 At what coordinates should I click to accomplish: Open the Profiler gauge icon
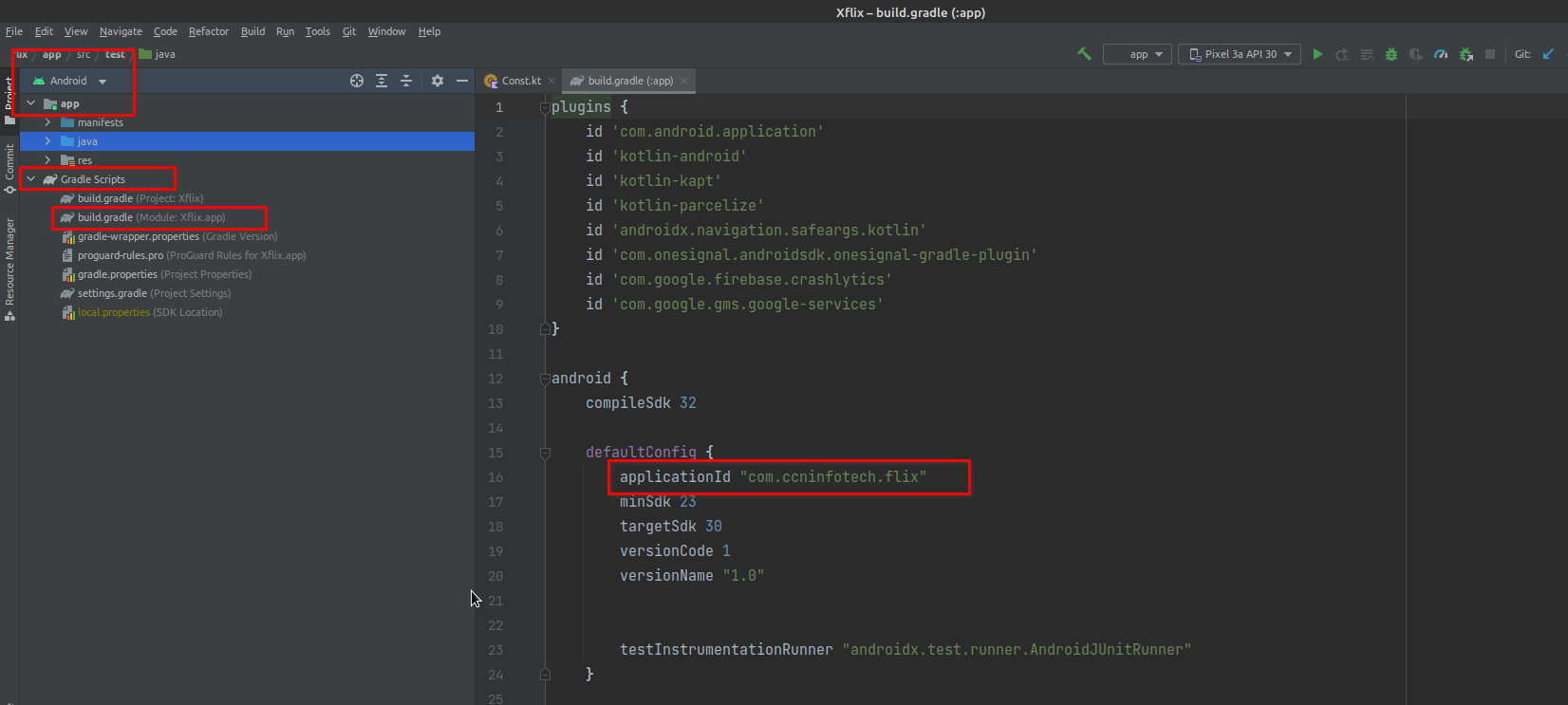tap(1441, 54)
